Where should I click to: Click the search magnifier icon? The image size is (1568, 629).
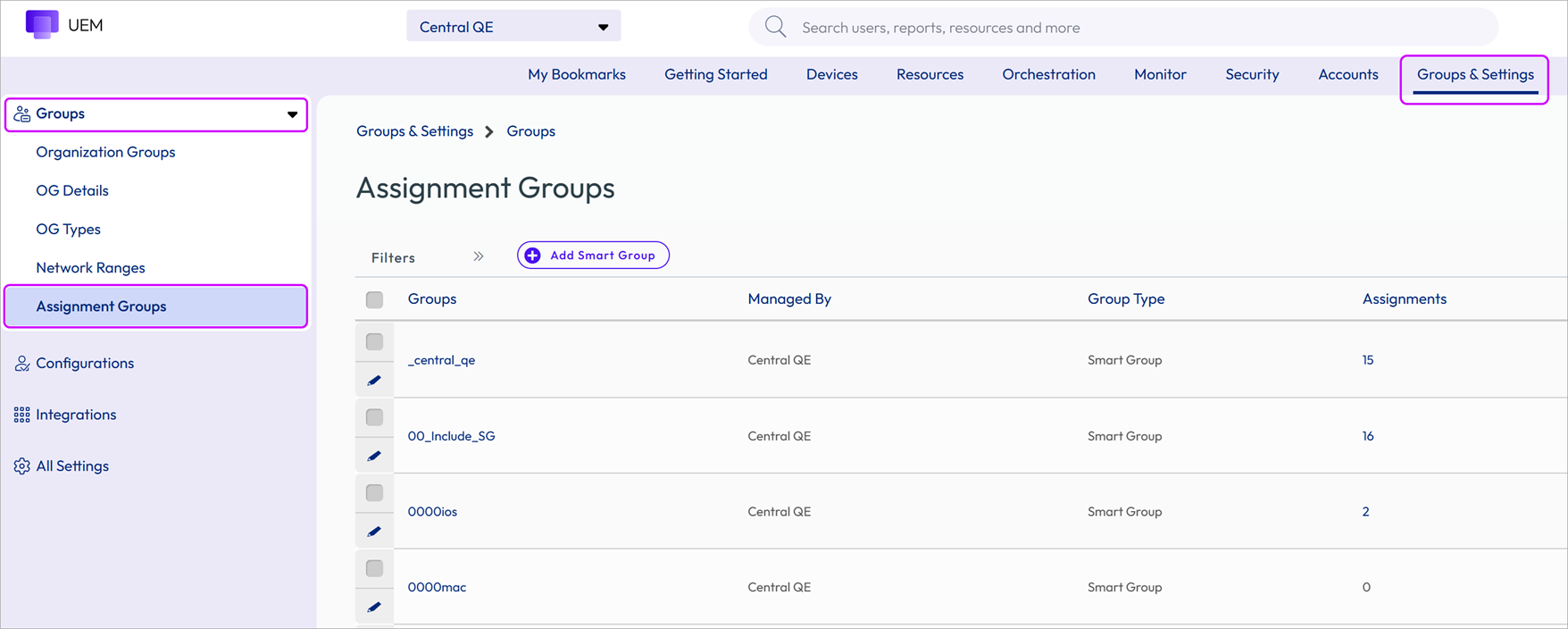click(x=776, y=27)
